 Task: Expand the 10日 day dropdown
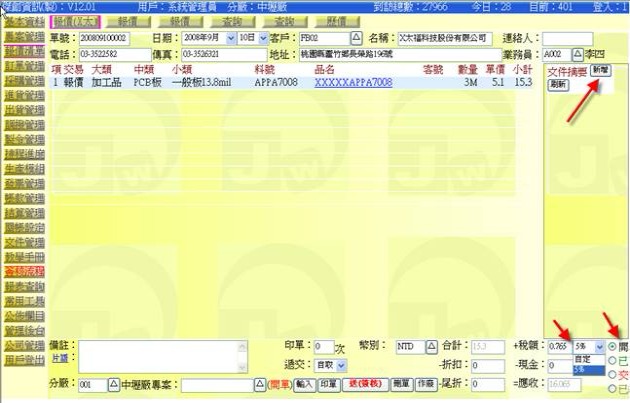(263, 38)
